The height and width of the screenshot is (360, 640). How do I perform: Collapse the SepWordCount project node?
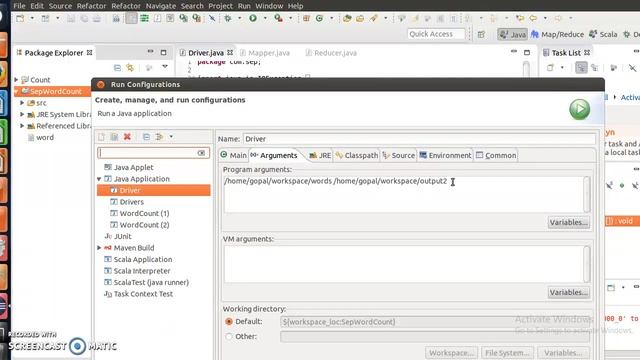[16, 91]
